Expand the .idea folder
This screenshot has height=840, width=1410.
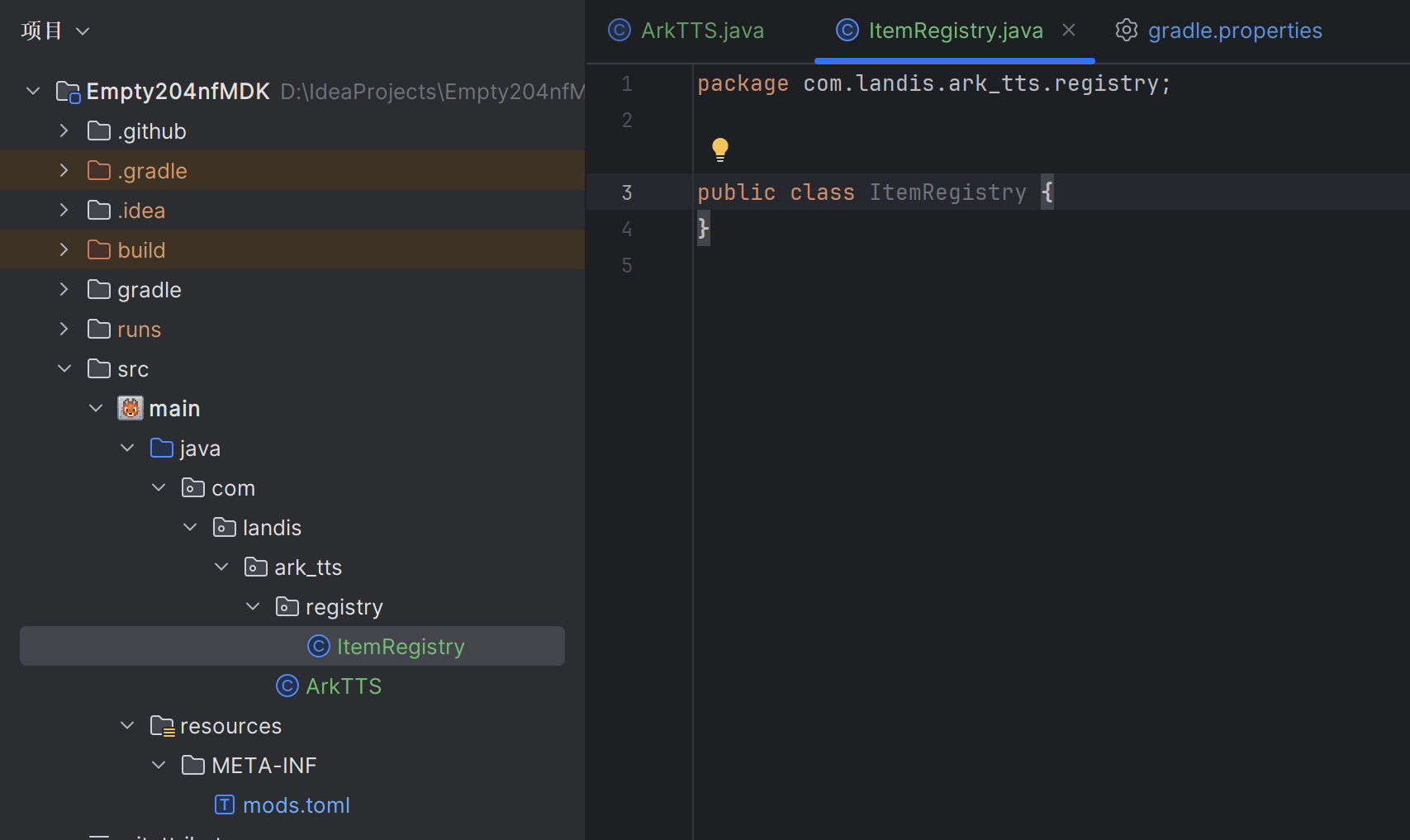[x=64, y=210]
